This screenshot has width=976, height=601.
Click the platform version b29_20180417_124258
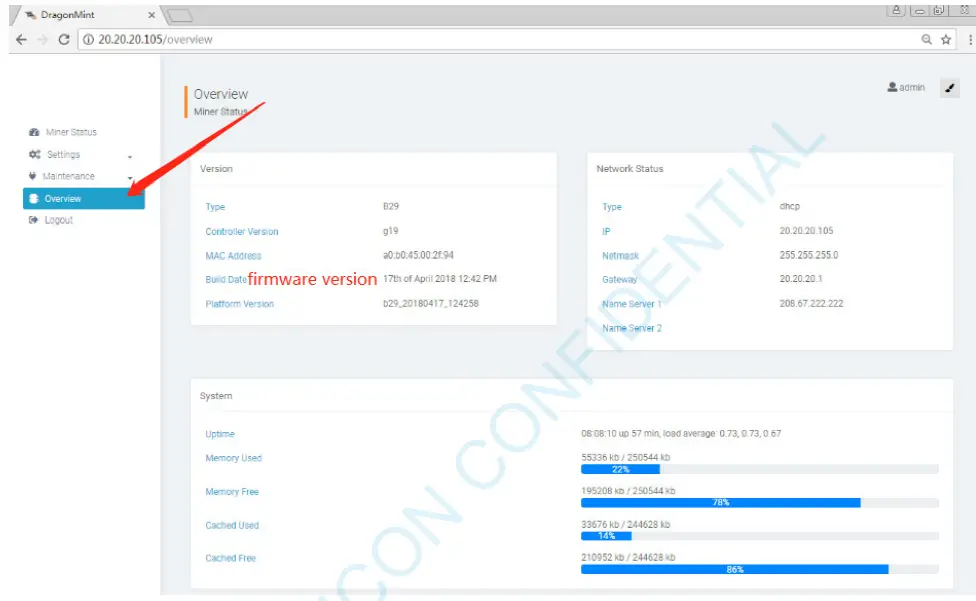(431, 304)
